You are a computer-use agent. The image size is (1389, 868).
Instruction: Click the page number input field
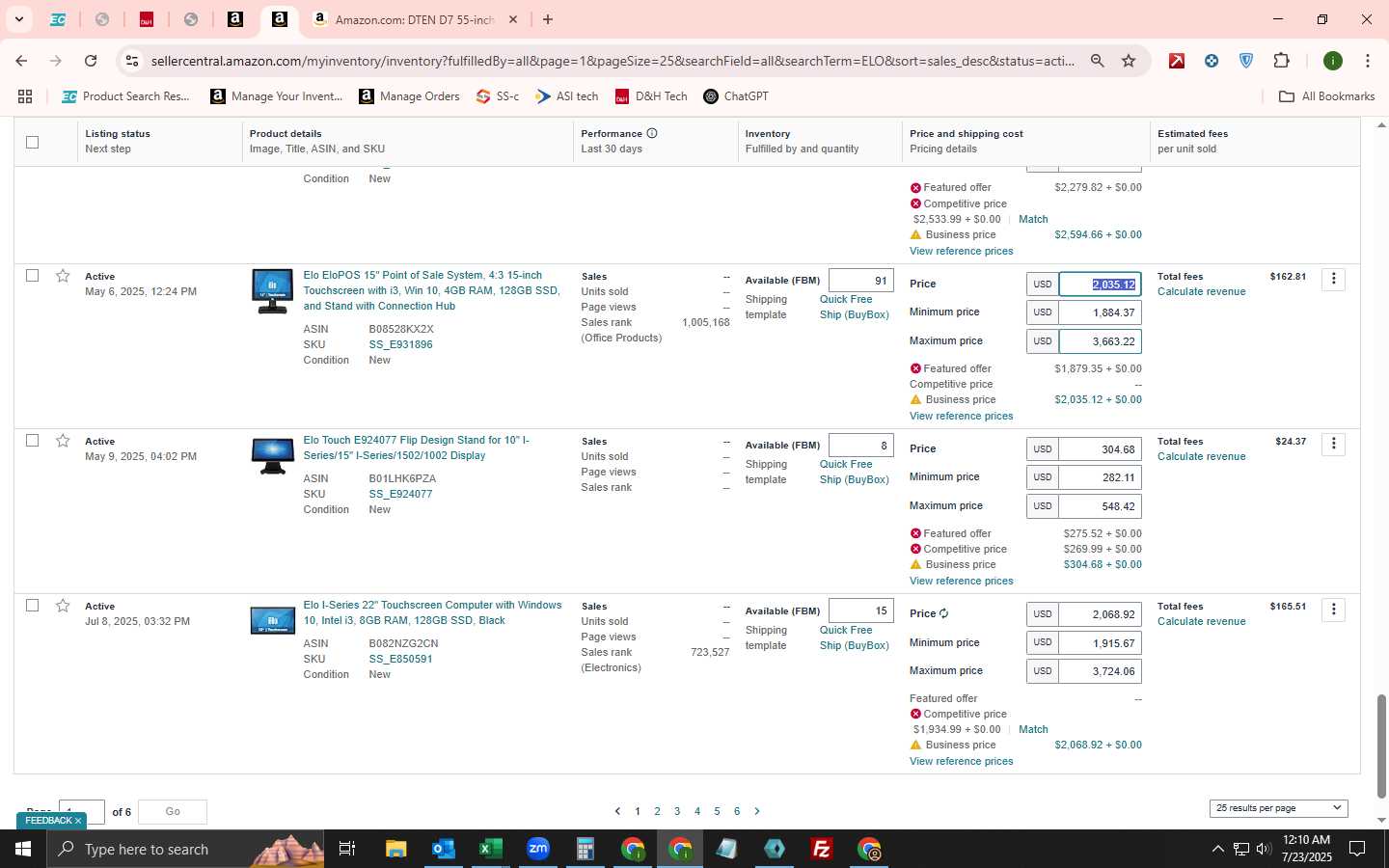point(82,812)
